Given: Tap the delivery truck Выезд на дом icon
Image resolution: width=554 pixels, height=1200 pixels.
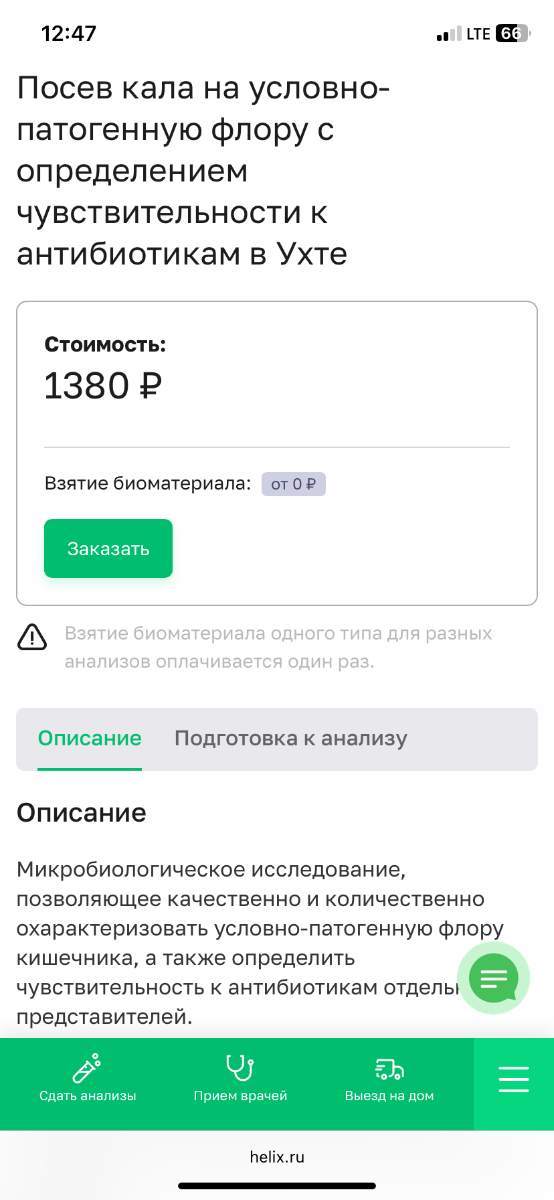Looking at the screenshot, I should tap(389, 1069).
